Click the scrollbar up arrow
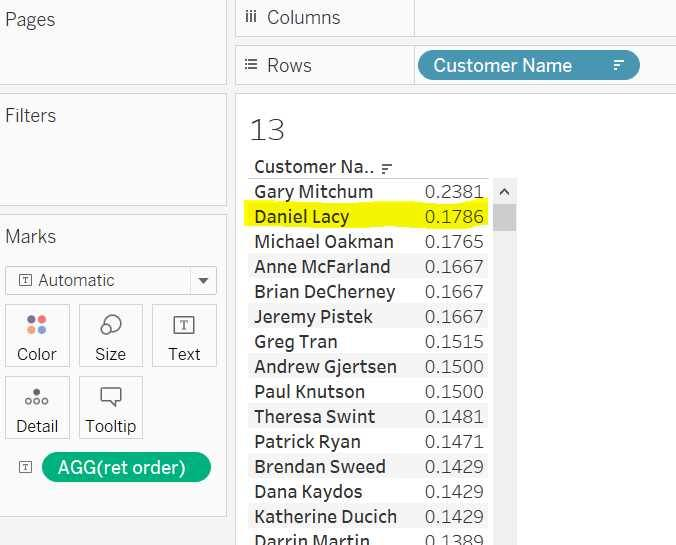The width and height of the screenshot is (676, 545). [504, 192]
